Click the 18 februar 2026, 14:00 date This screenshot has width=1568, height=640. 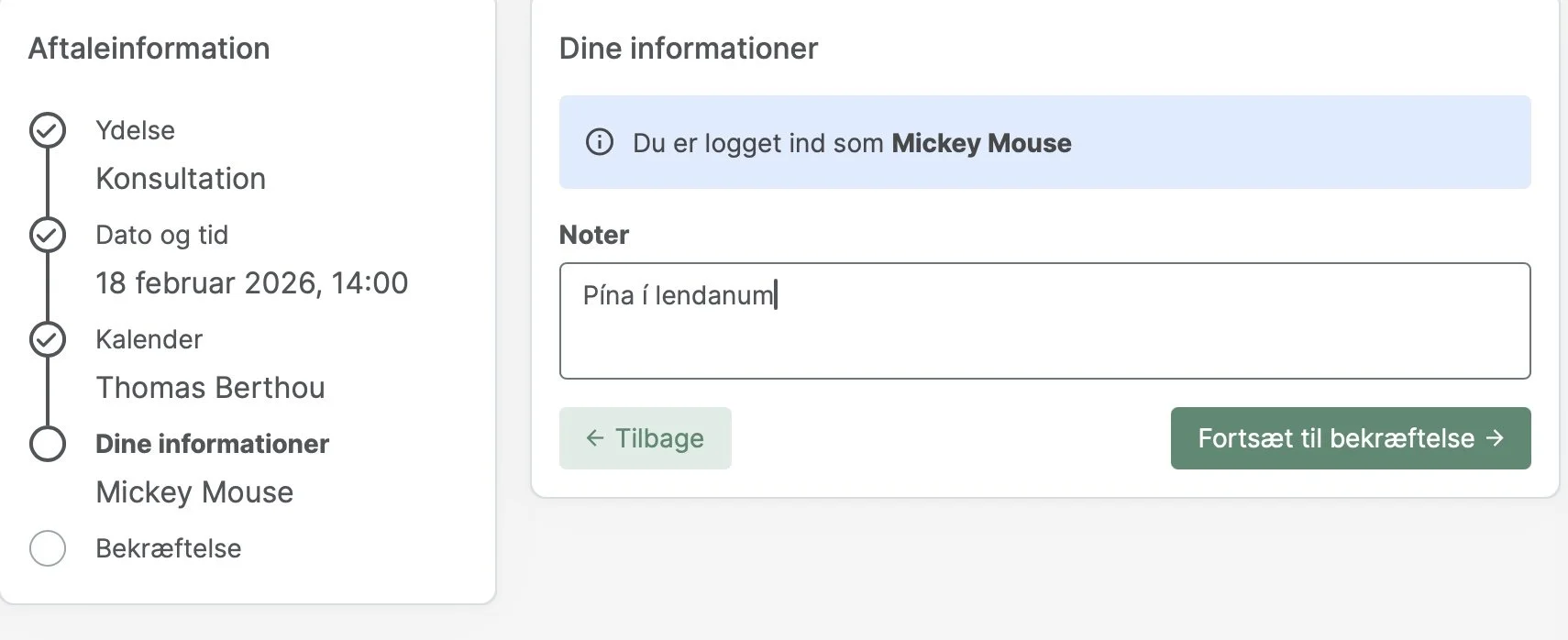click(x=251, y=283)
